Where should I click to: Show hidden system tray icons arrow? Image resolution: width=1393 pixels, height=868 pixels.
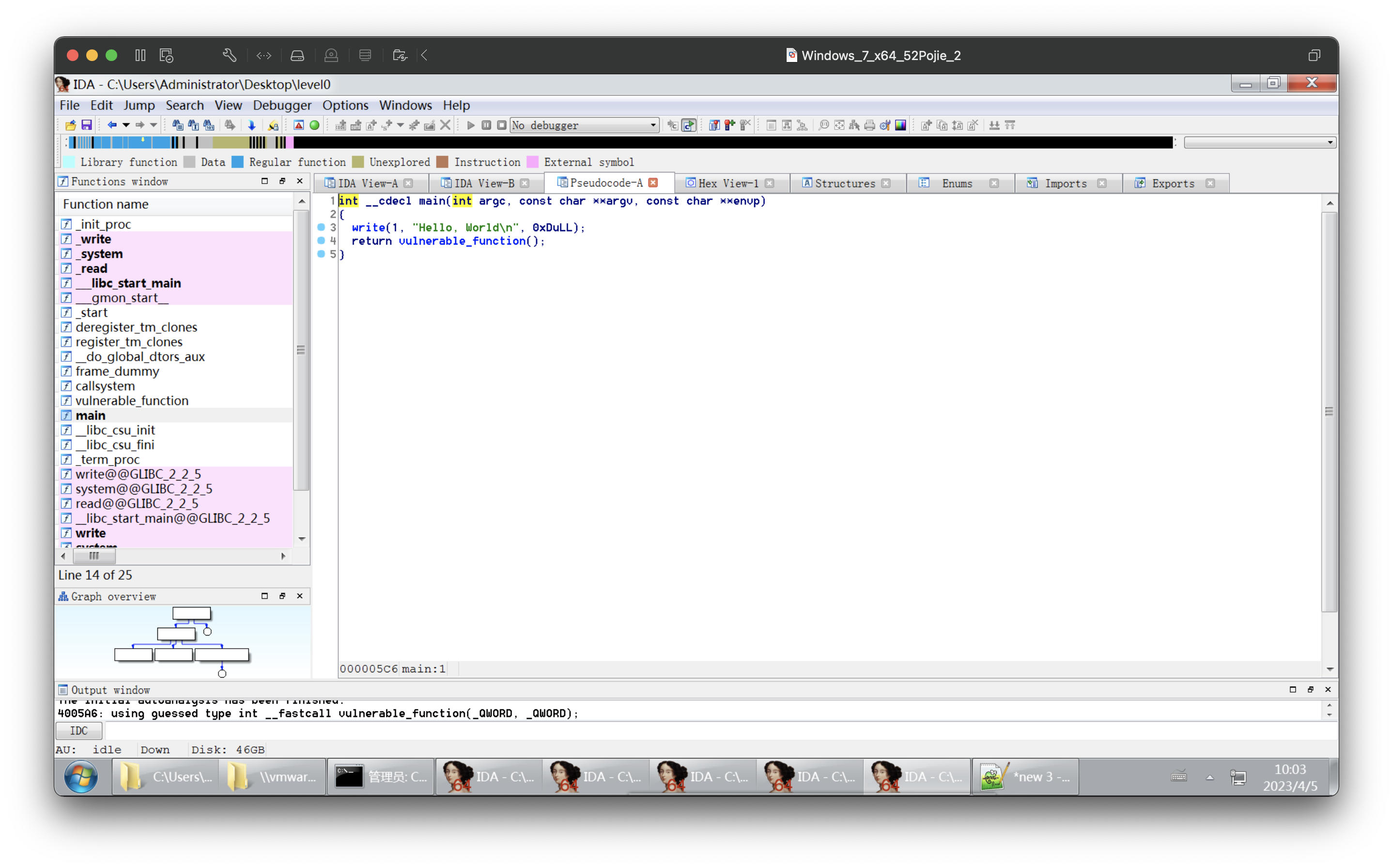pos(1210,777)
